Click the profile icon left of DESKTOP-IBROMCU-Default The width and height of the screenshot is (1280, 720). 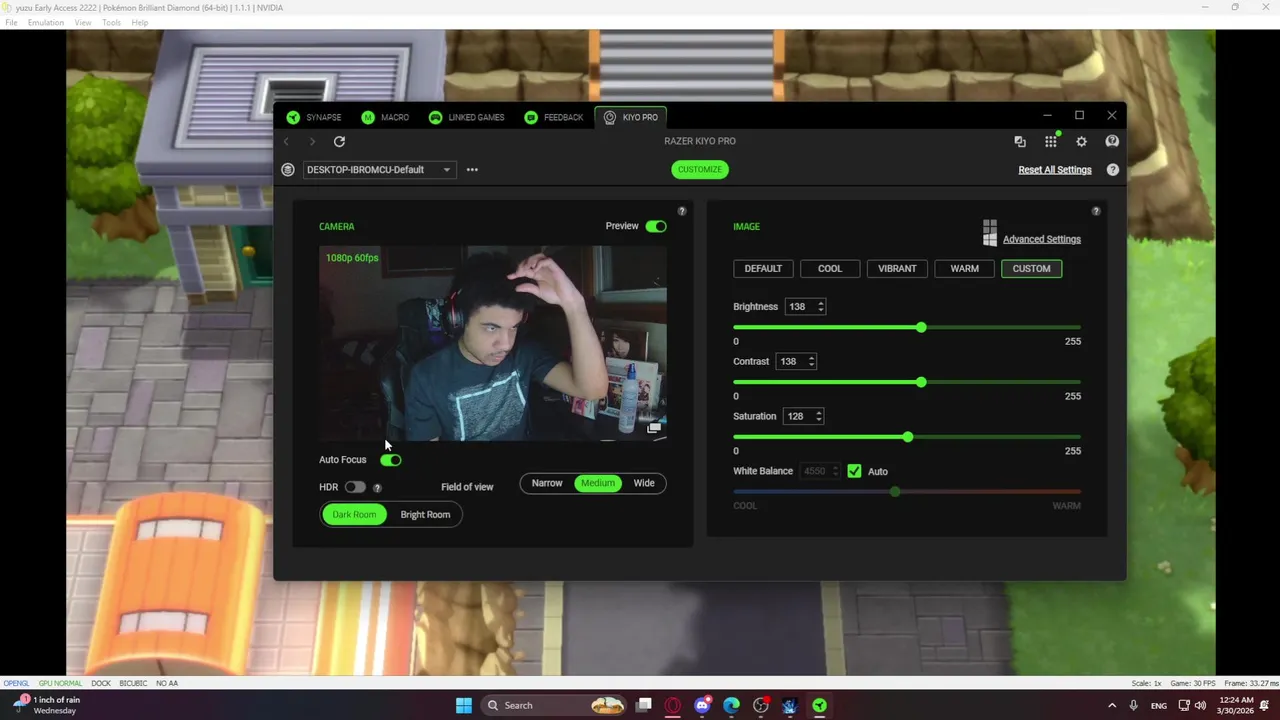point(288,170)
